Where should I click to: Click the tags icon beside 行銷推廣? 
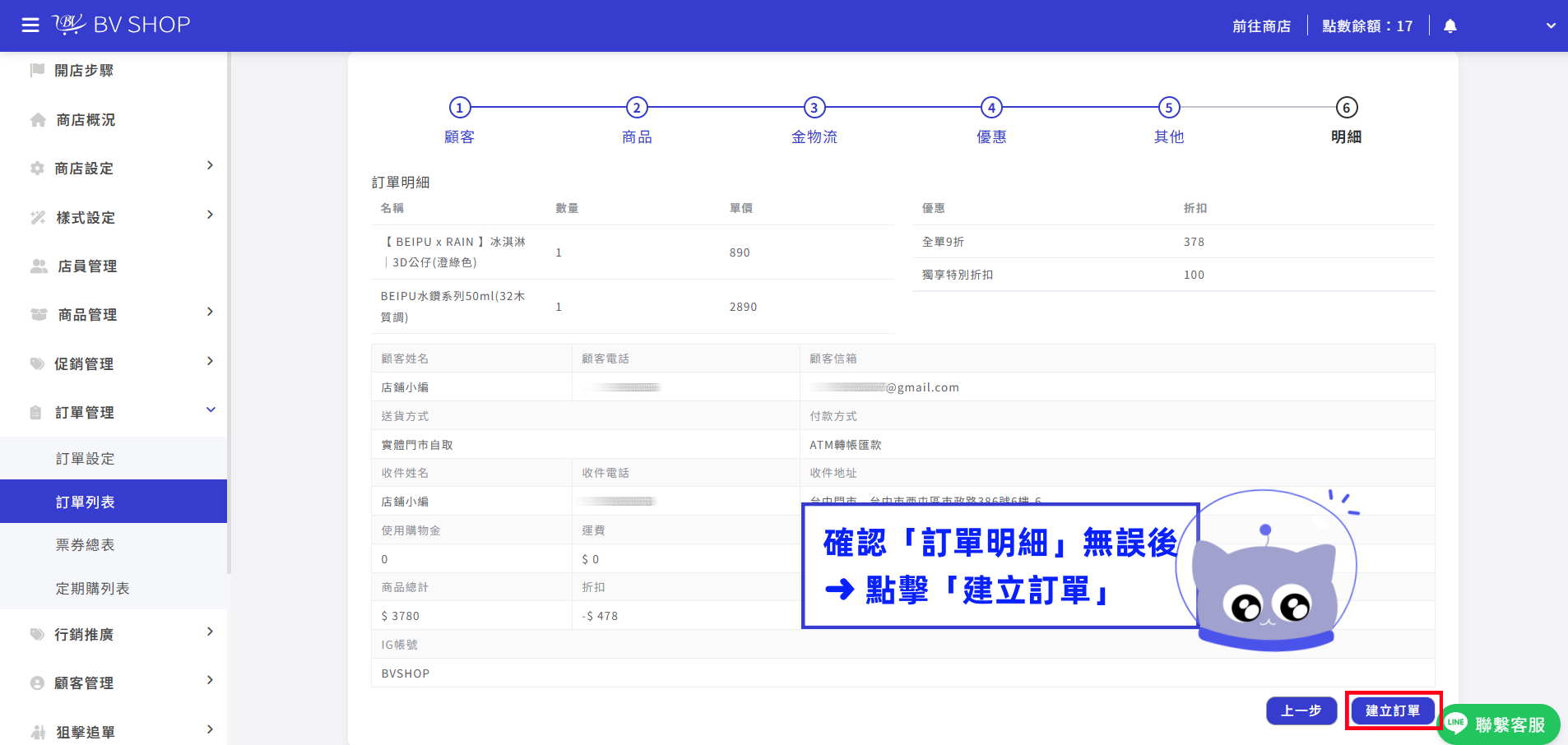point(37,634)
